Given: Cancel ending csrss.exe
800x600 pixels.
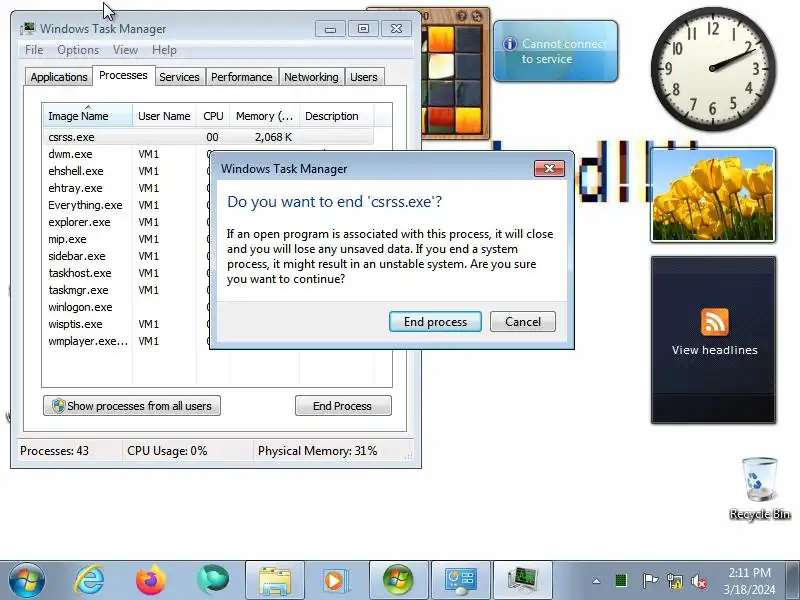Looking at the screenshot, I should tap(522, 321).
